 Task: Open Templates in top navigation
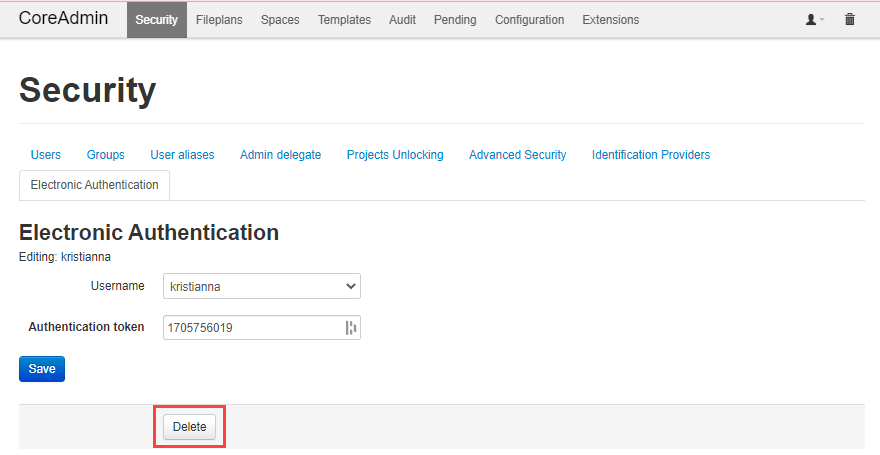pos(344,20)
